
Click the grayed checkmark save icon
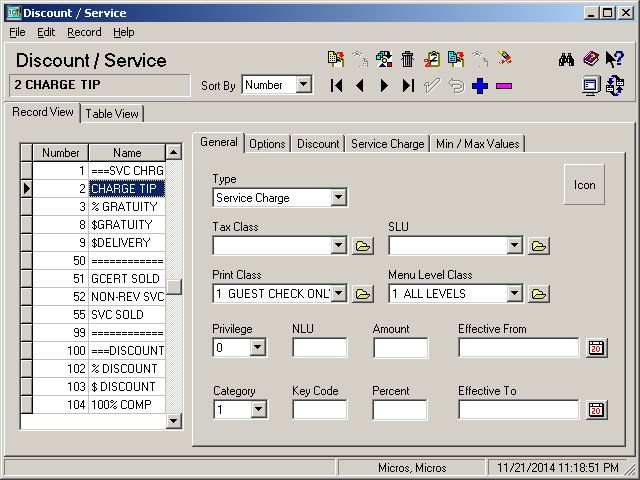pos(432,86)
